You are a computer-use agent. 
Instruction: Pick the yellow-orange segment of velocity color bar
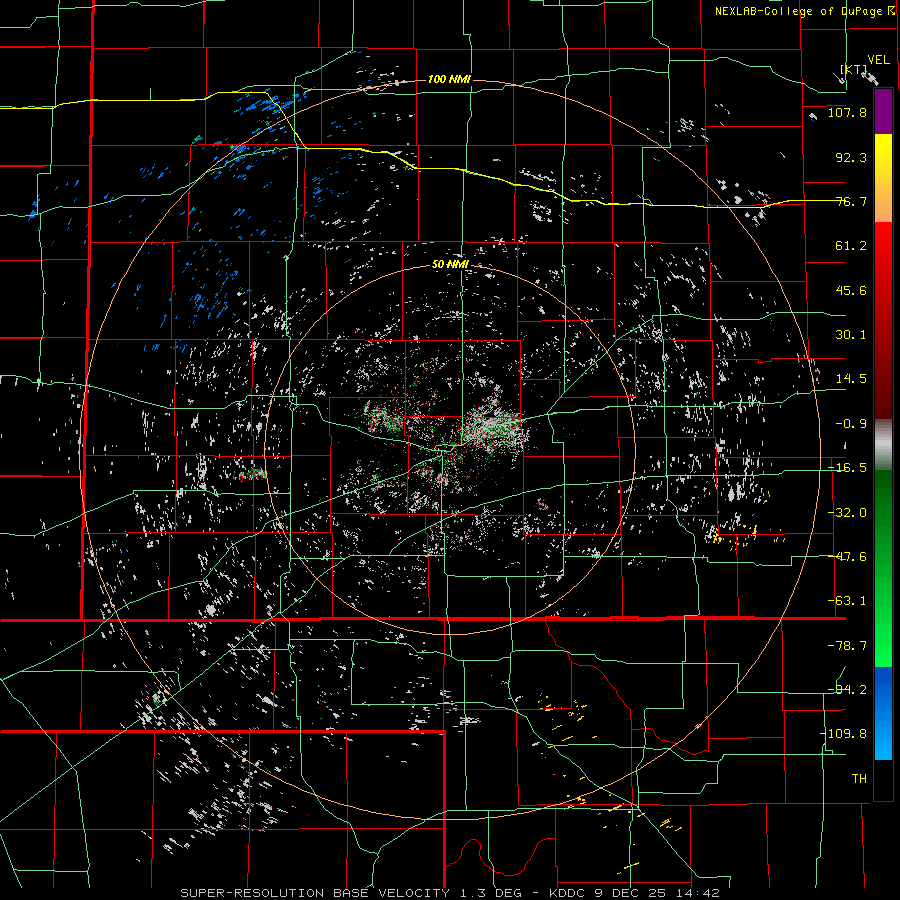[x=883, y=178]
